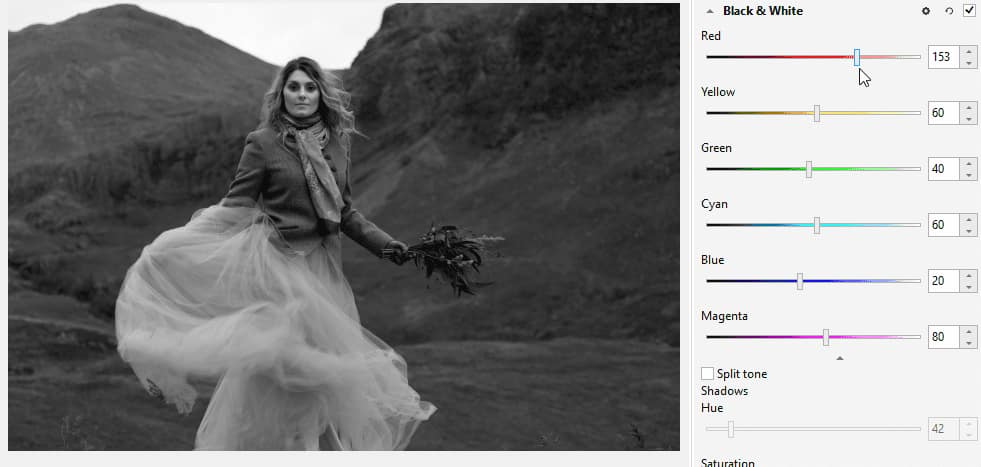Decrease the Green value with down arrow

click(968, 175)
